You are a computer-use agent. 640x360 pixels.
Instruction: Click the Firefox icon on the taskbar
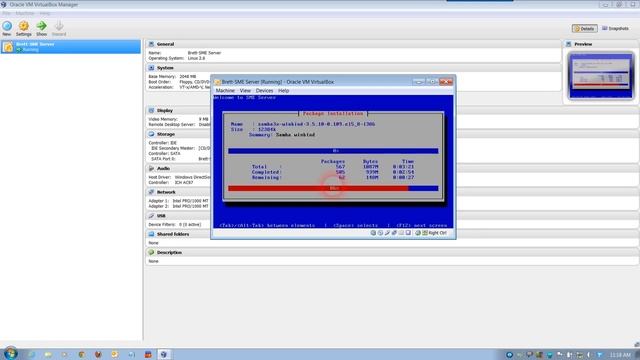tap(98, 354)
